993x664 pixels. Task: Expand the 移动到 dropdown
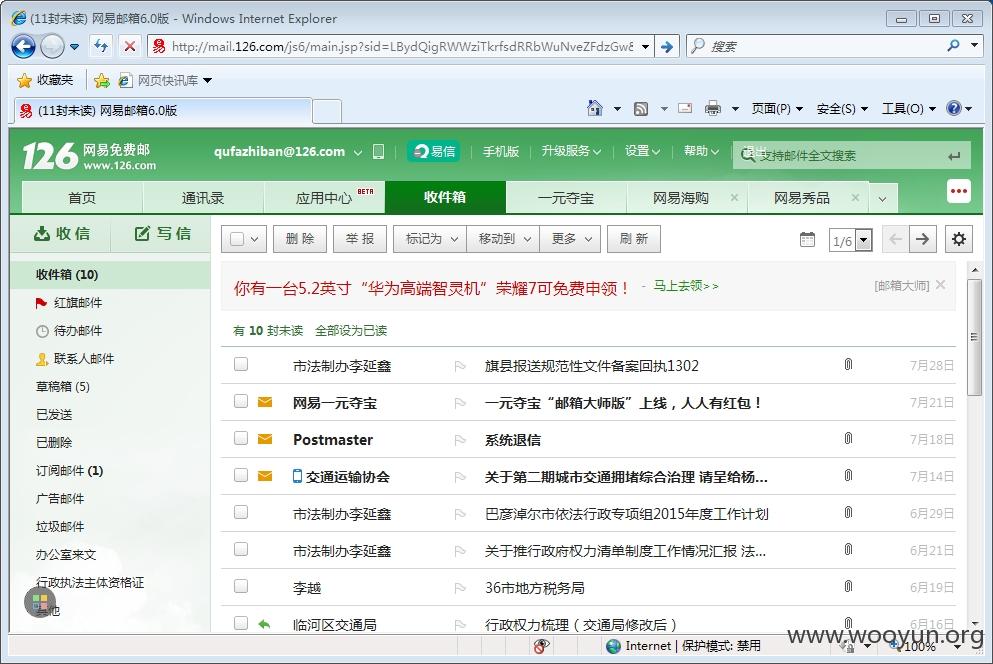point(503,239)
